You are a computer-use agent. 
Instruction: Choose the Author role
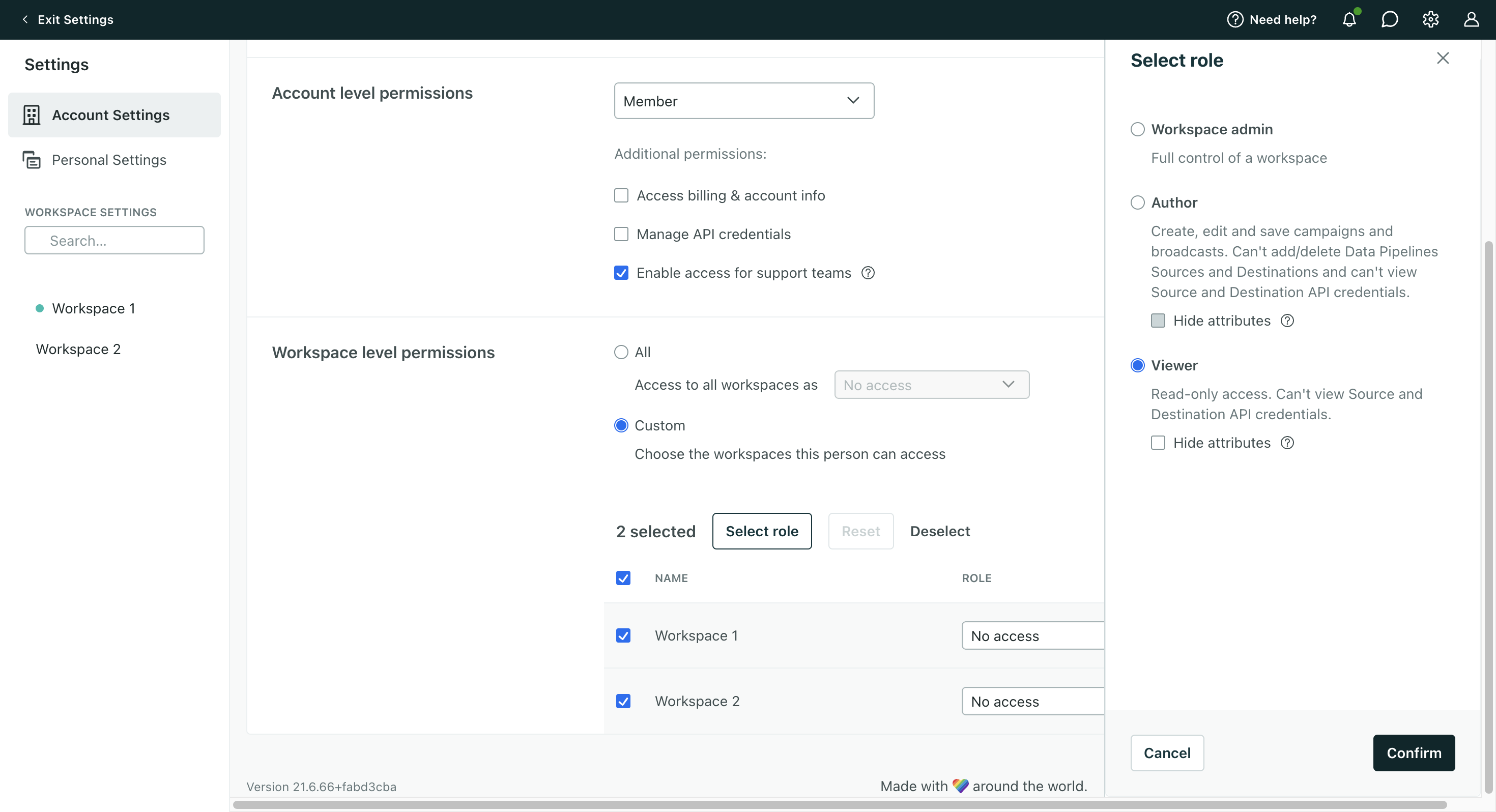(x=1137, y=202)
